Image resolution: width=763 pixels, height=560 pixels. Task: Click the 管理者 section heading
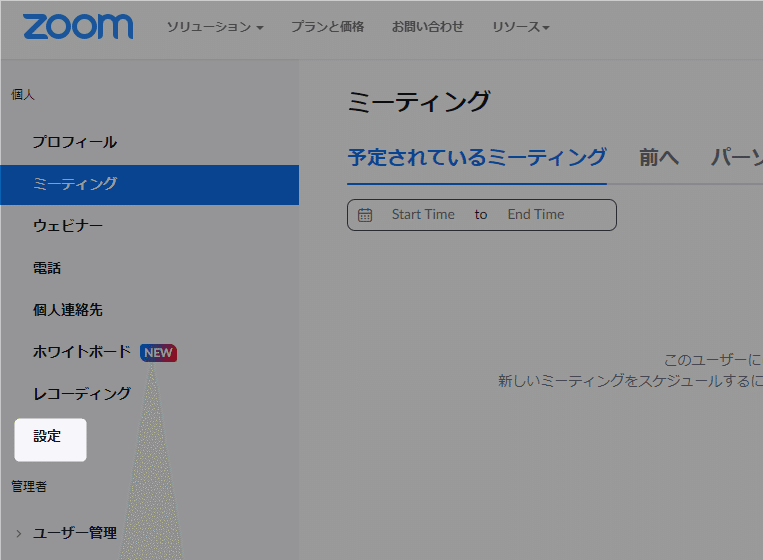(29, 487)
